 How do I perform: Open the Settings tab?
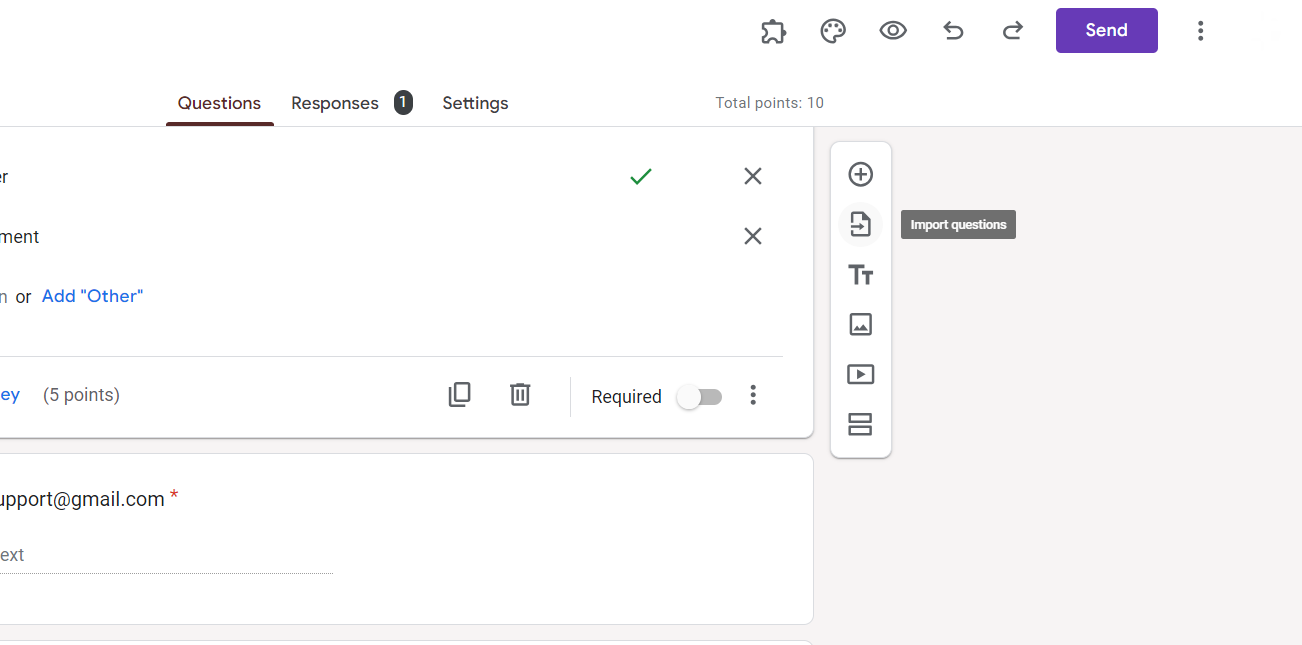[x=475, y=103]
